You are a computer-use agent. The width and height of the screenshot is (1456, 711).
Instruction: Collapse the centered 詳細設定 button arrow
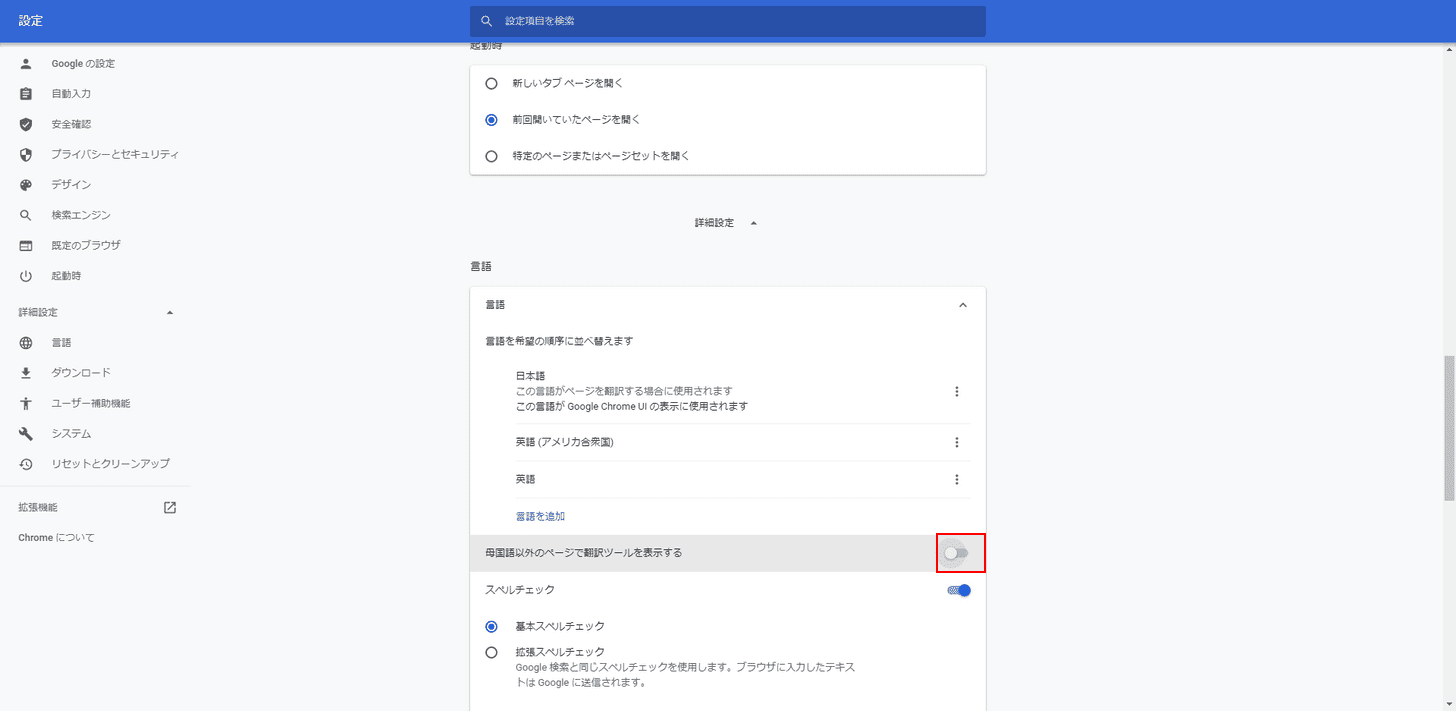tap(753, 223)
